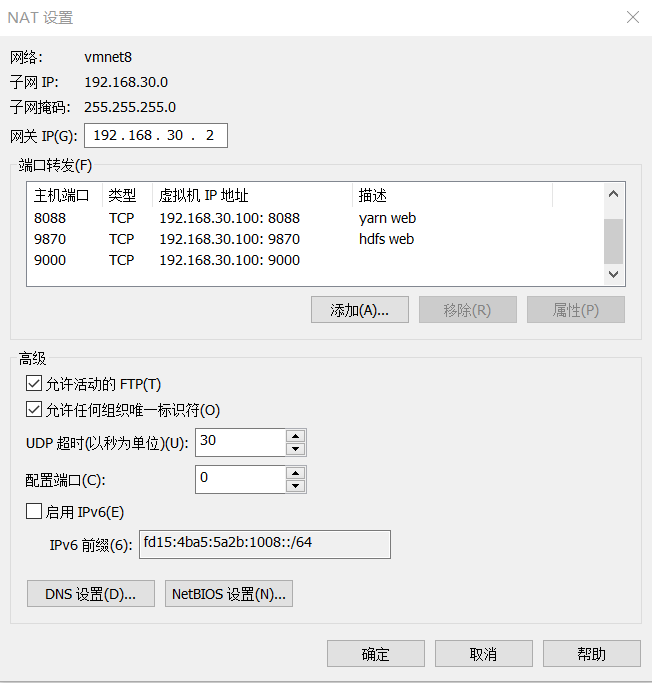Increase the UDP timeout value with up arrow

point(295,436)
